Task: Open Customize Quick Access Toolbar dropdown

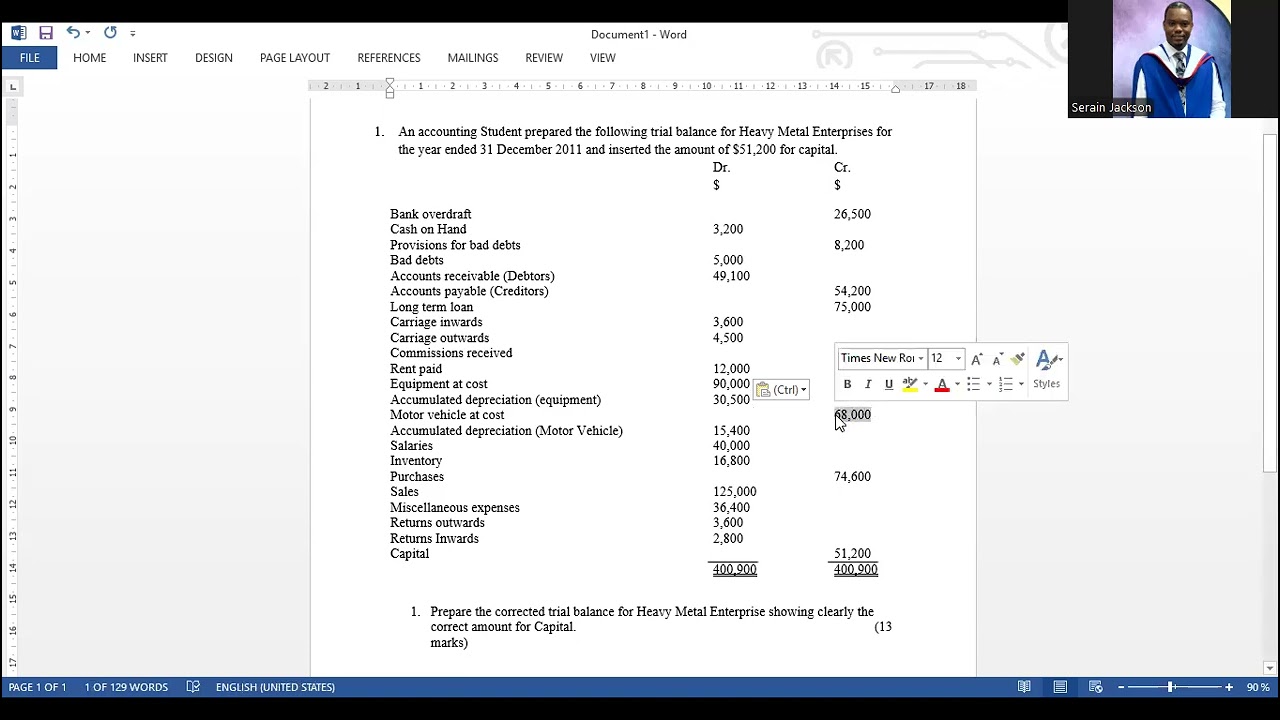Action: tap(133, 33)
